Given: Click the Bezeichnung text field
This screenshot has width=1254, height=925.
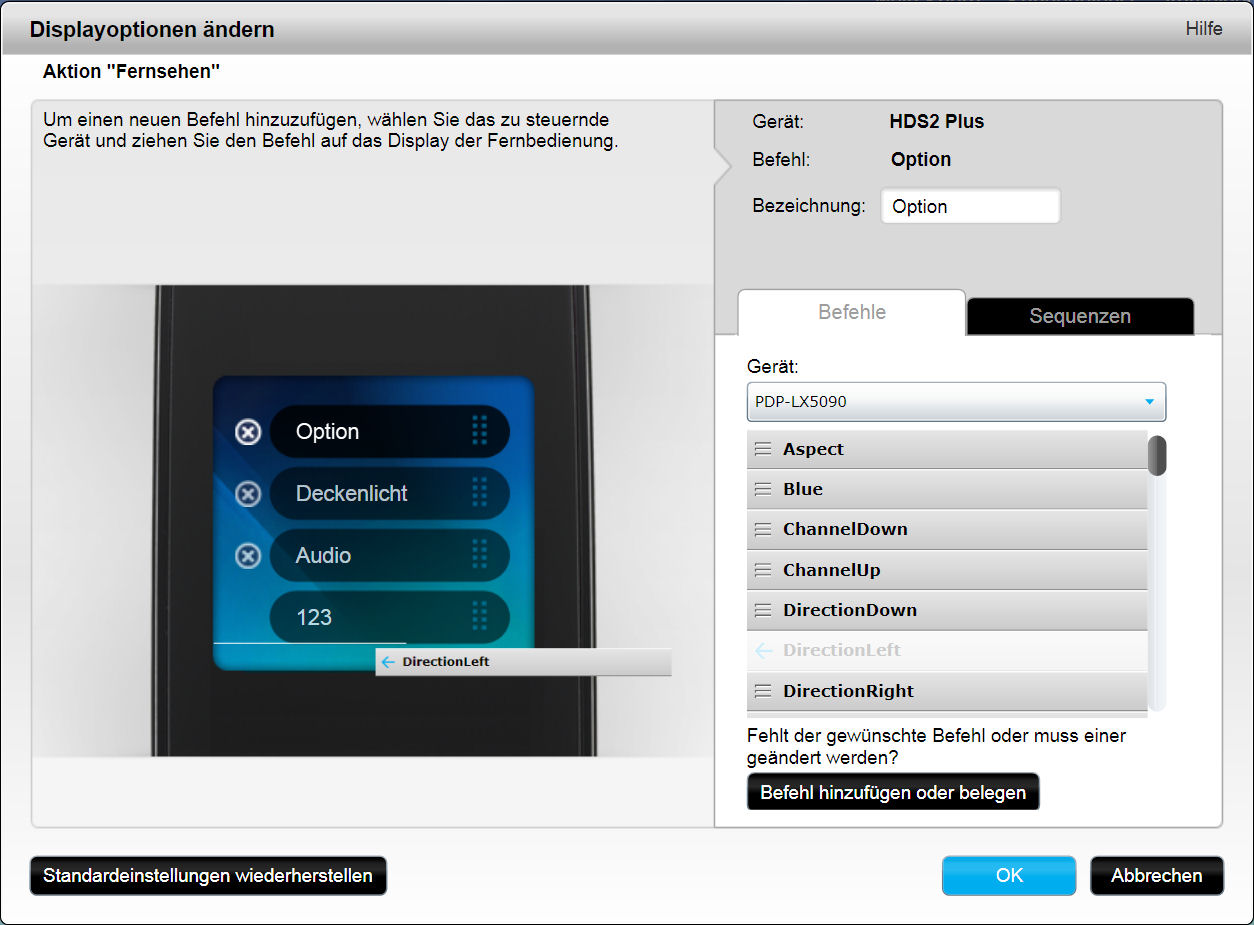Looking at the screenshot, I should click(969, 206).
